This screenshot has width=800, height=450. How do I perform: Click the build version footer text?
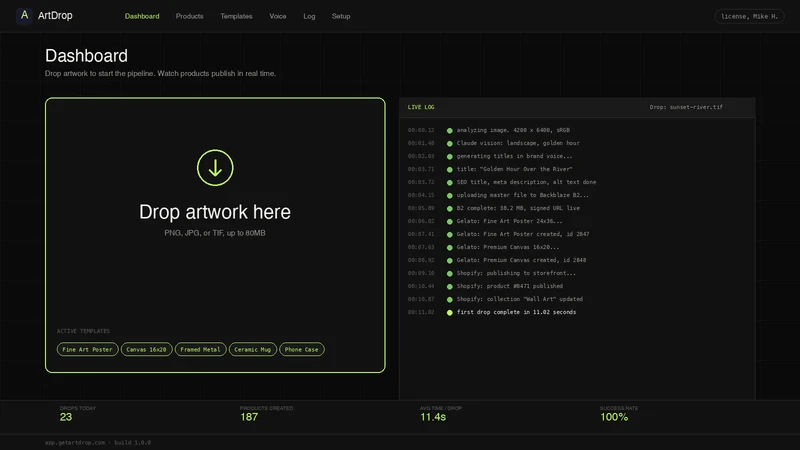133,443
